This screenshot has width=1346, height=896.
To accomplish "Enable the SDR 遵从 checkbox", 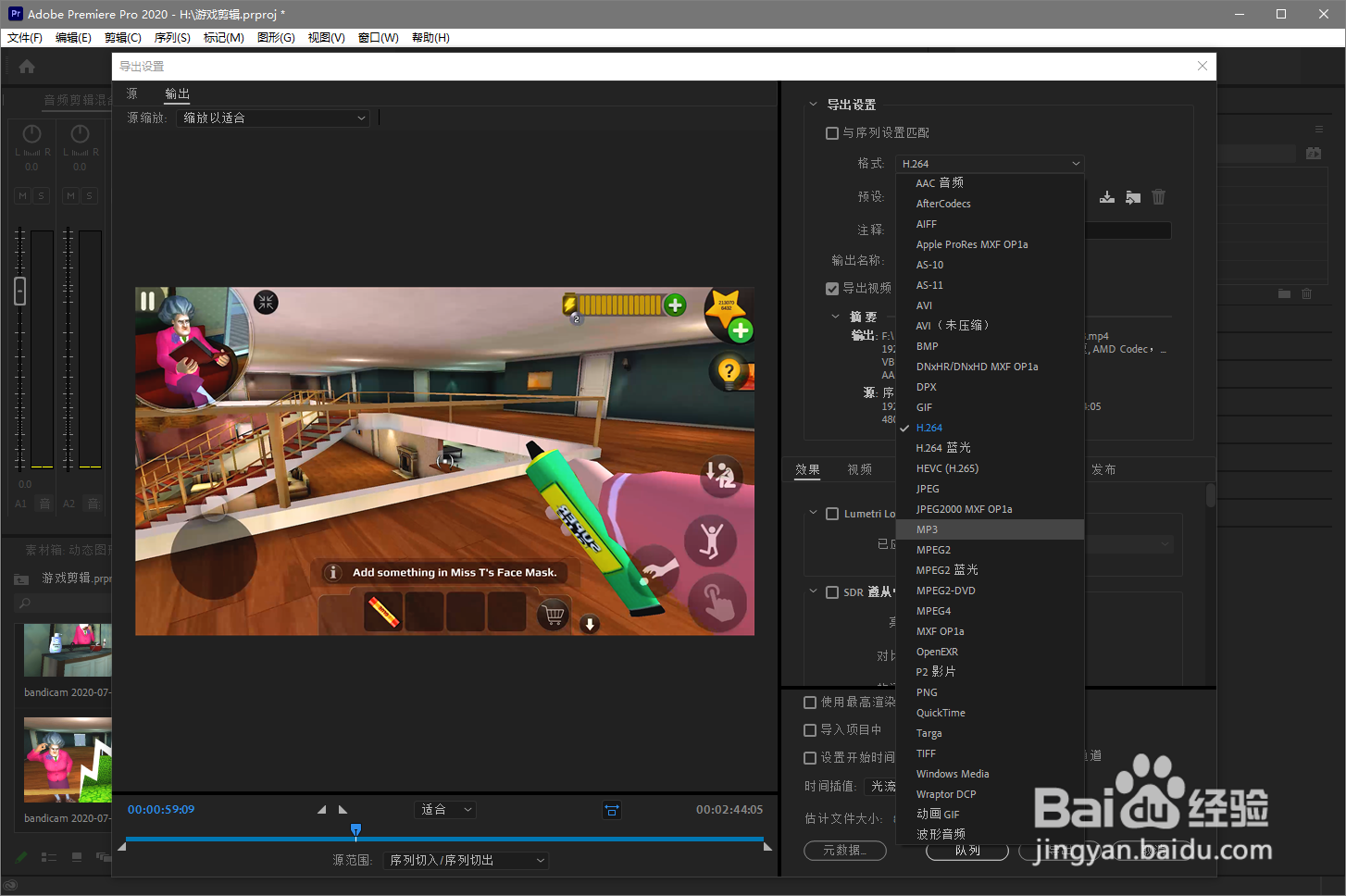I will pyautogui.click(x=832, y=592).
